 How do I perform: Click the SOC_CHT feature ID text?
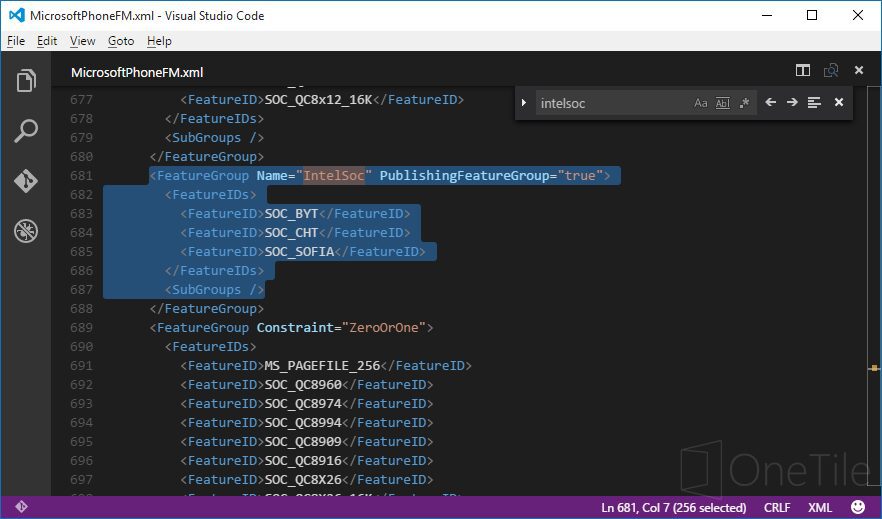pos(291,232)
